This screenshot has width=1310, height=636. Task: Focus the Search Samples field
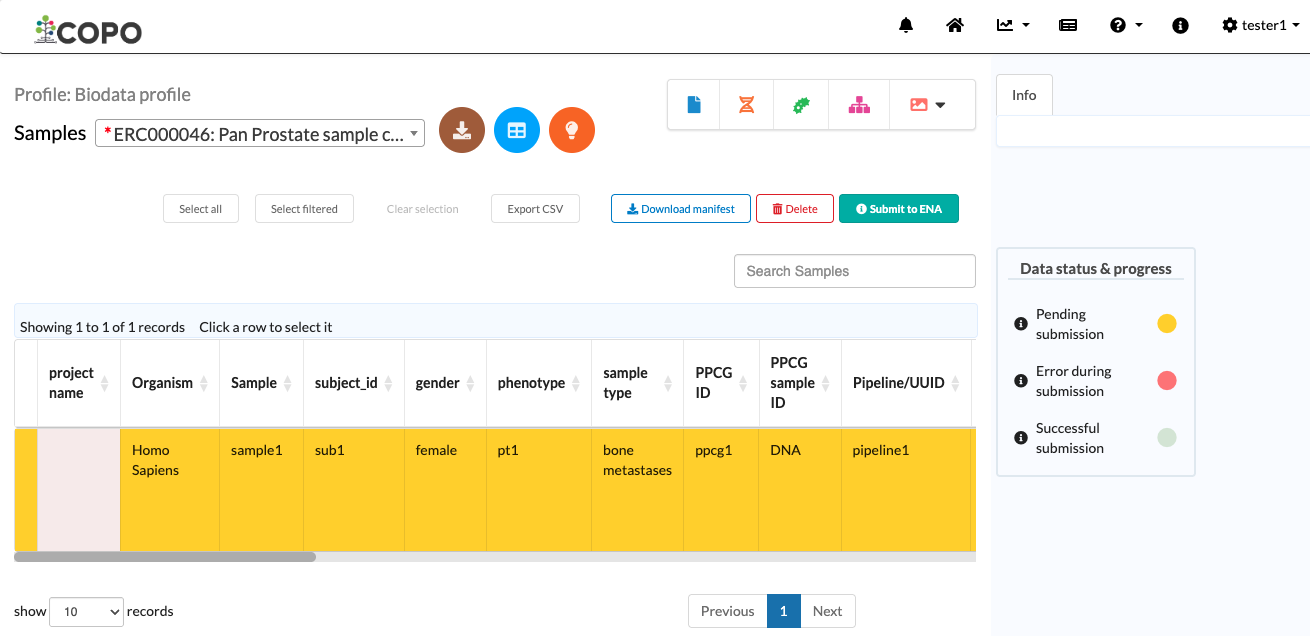coord(855,271)
